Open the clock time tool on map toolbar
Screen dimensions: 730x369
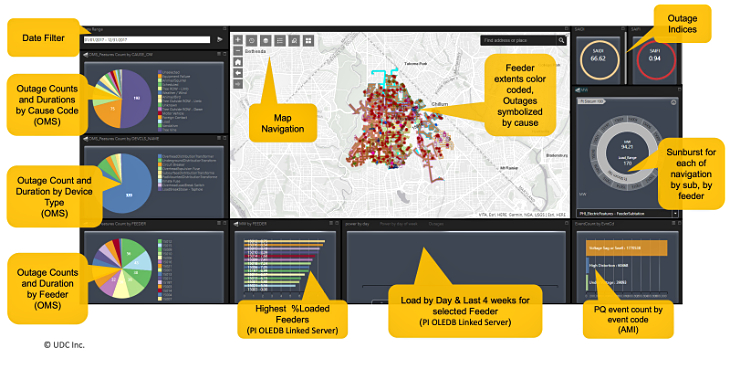coord(251,40)
